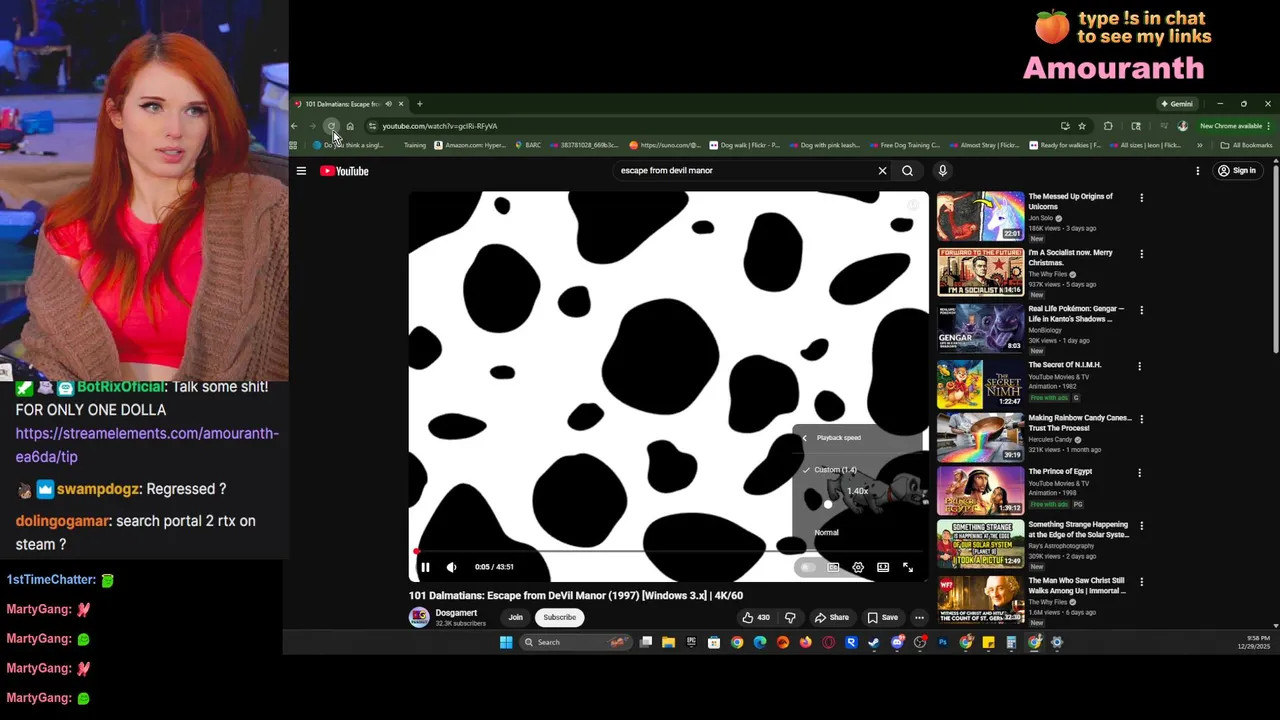
Task: Bookmark this page with the star
Action: (1081, 126)
